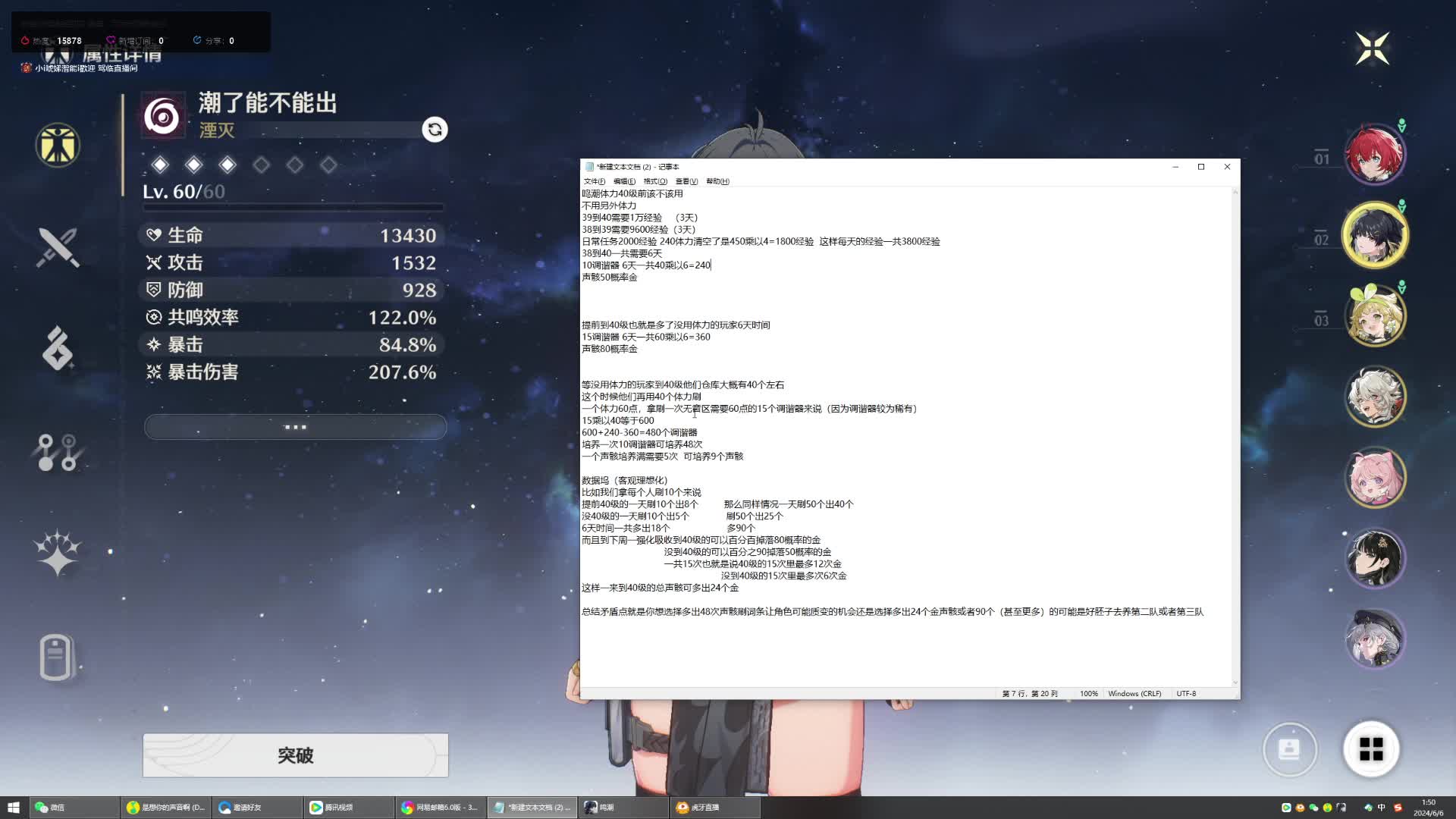Click the 100% zoom indicator in the Notepad status bar
The width and height of the screenshot is (1456, 819).
coord(1088,694)
